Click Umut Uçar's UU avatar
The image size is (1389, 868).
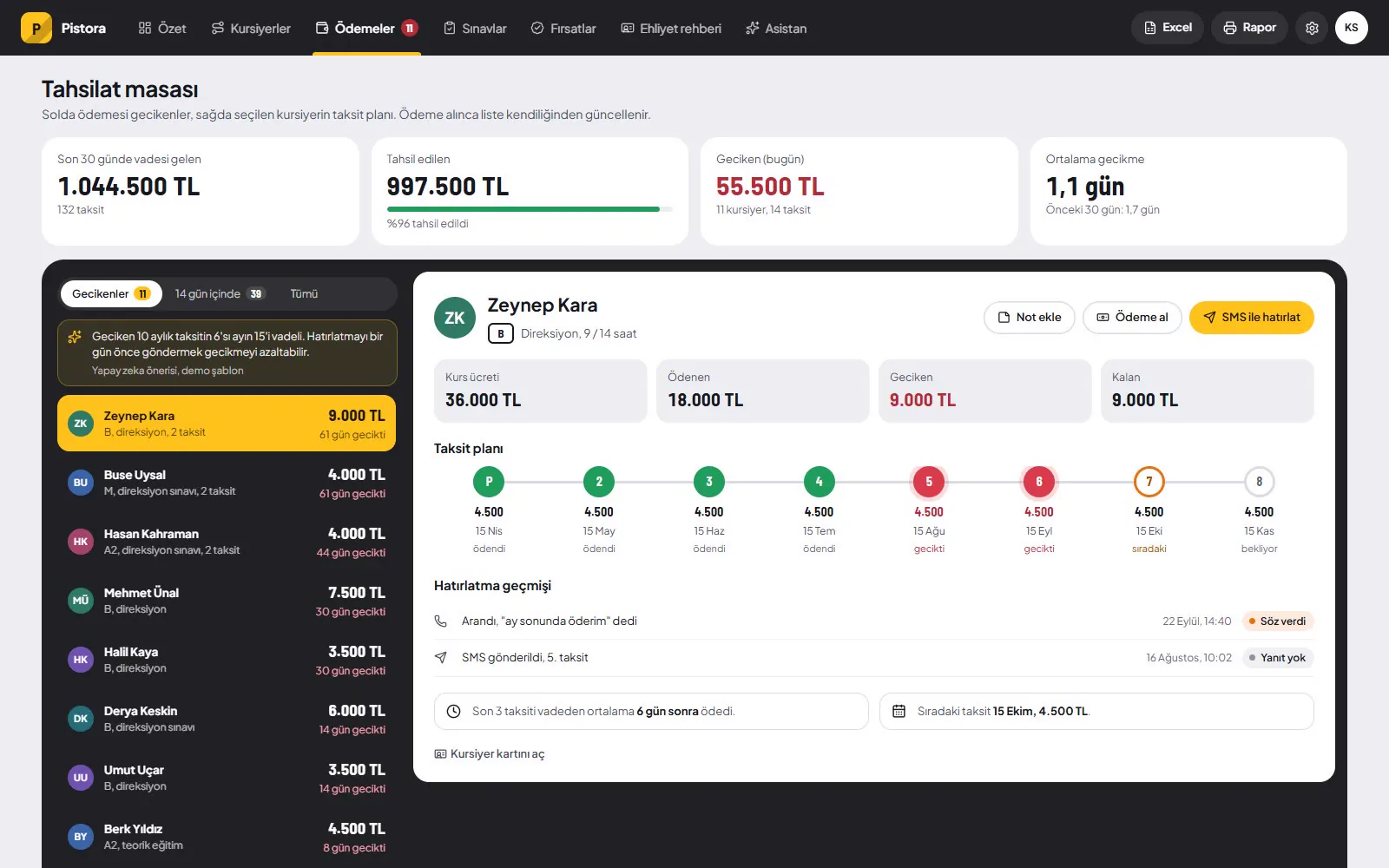pos(81,778)
